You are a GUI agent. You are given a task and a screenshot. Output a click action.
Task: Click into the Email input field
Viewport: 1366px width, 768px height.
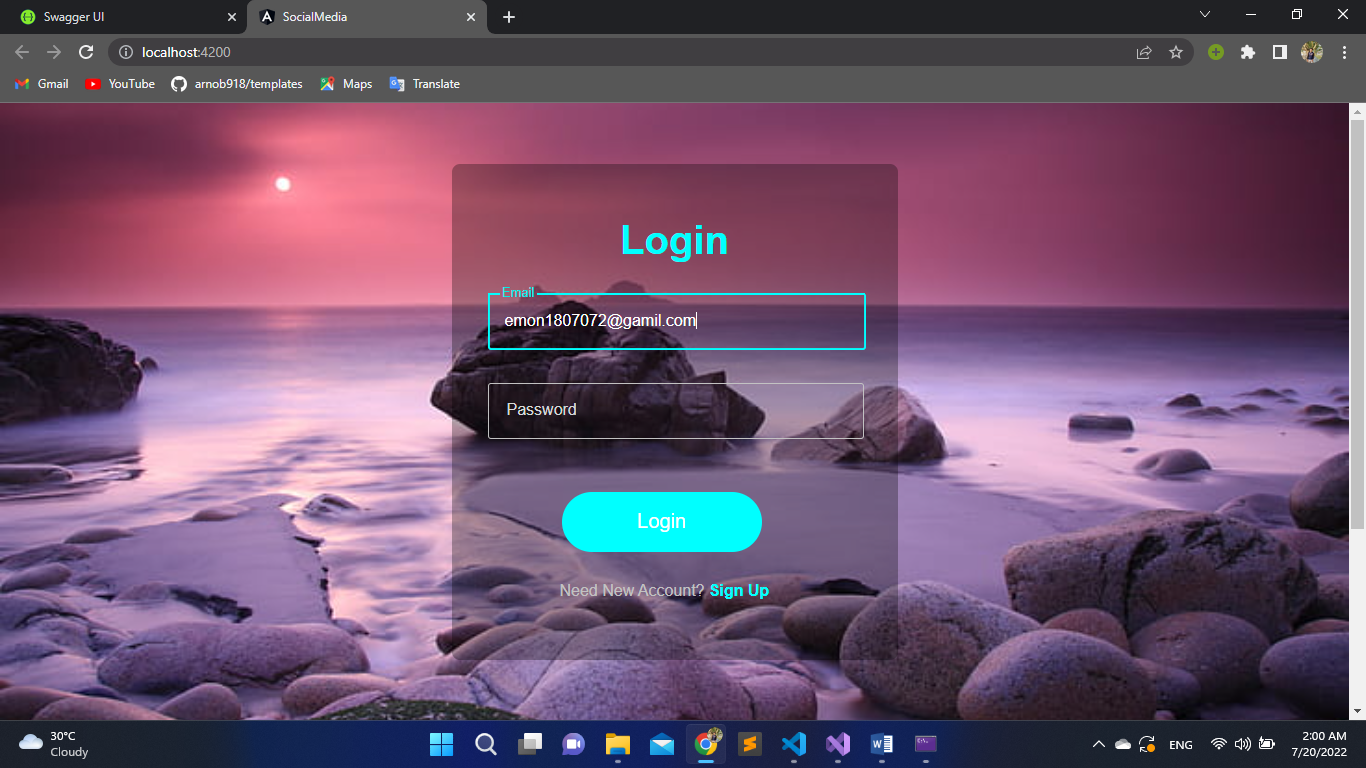point(676,321)
